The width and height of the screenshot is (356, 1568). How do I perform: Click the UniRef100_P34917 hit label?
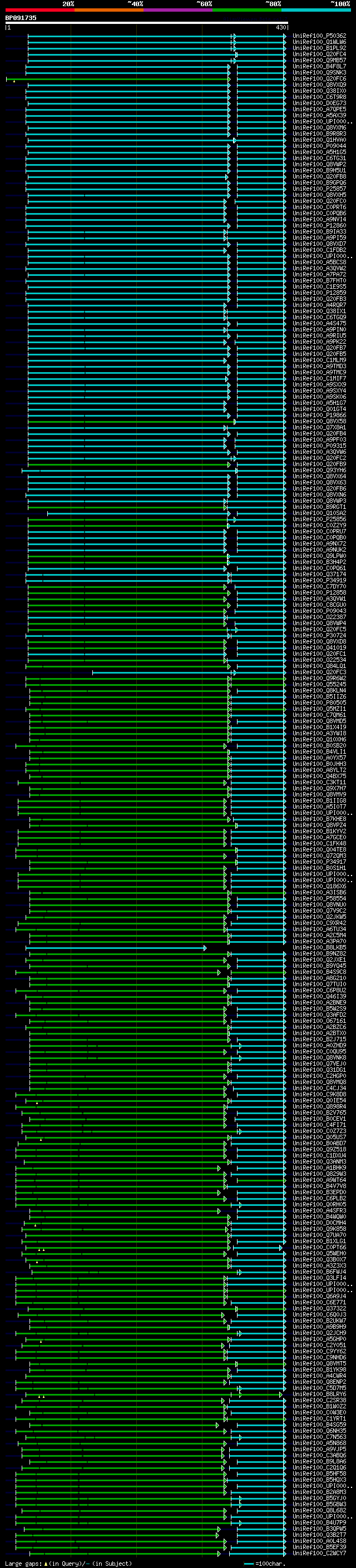(x=319, y=862)
